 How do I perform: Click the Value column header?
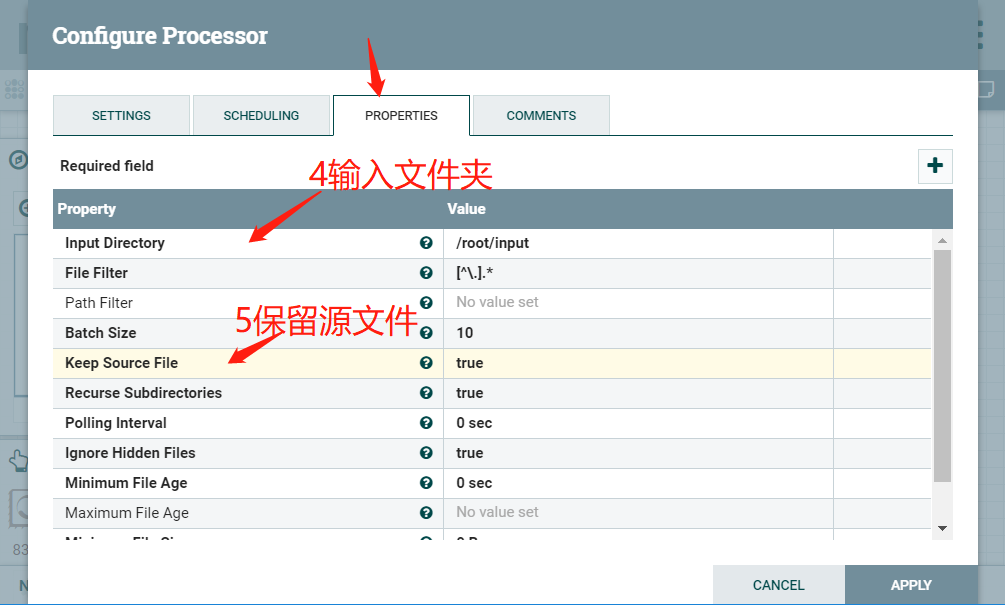[x=466, y=209]
